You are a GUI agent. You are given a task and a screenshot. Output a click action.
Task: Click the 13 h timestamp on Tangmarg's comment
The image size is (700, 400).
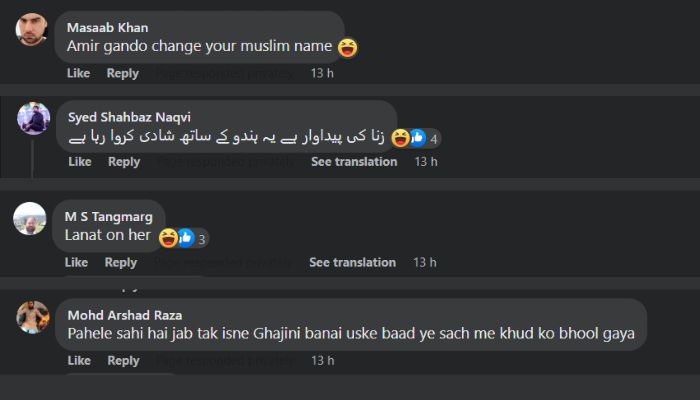(x=425, y=263)
